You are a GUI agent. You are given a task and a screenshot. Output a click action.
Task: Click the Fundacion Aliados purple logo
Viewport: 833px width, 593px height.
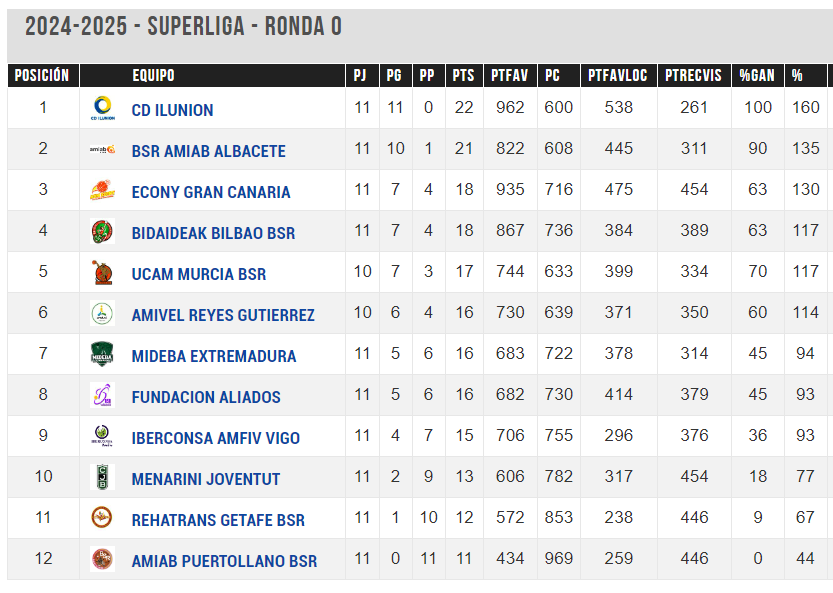click(x=103, y=395)
